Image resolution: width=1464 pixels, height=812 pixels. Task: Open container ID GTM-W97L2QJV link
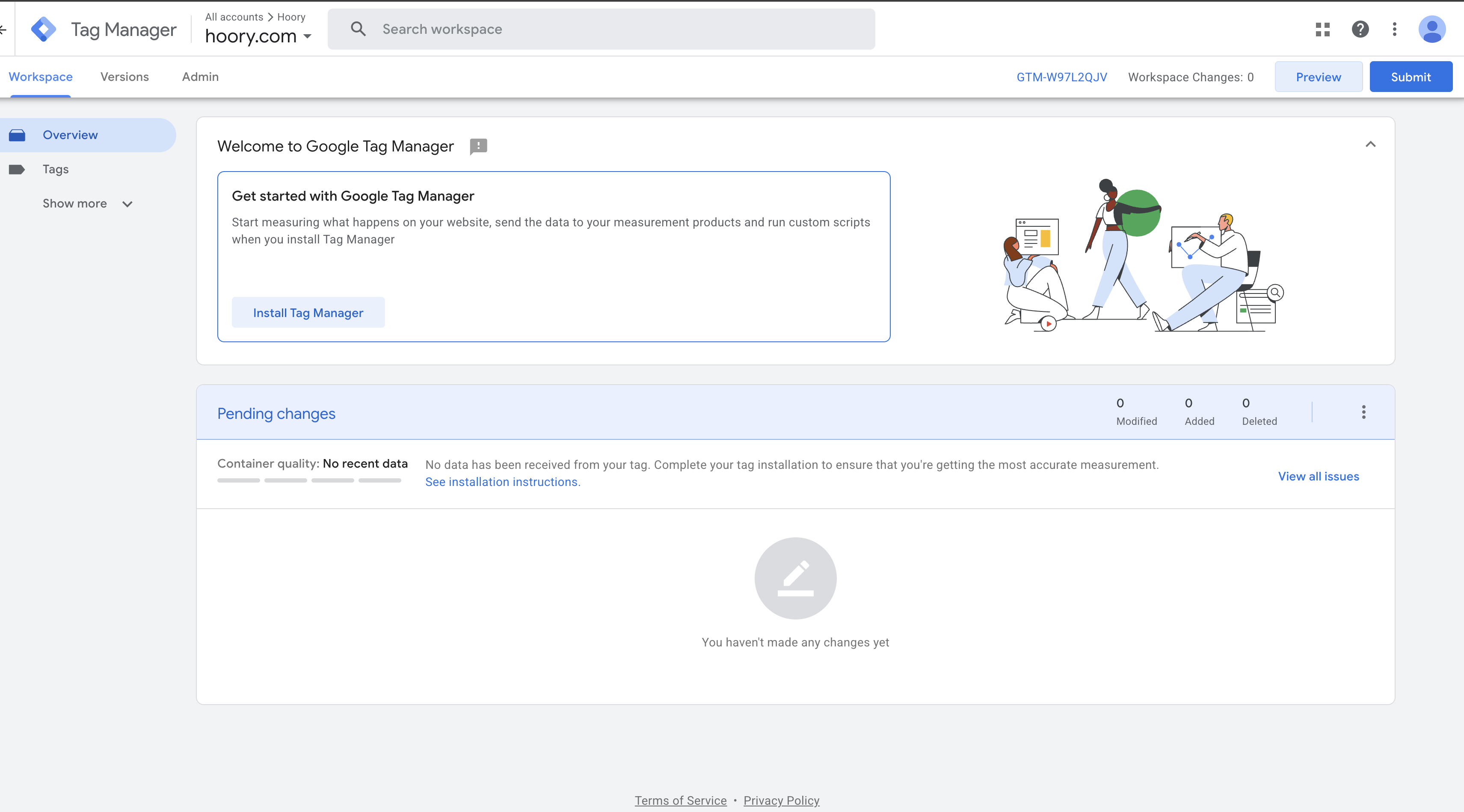[x=1061, y=77]
